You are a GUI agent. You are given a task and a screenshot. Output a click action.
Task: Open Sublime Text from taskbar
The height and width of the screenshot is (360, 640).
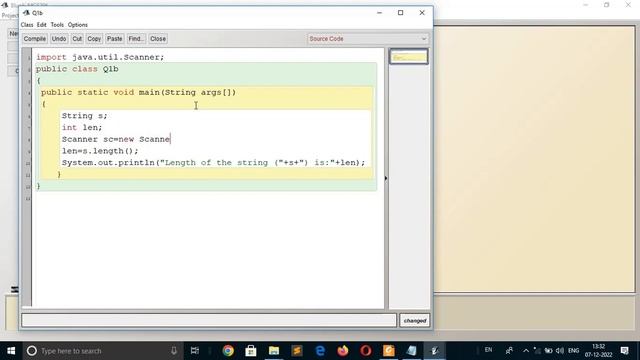297,351
